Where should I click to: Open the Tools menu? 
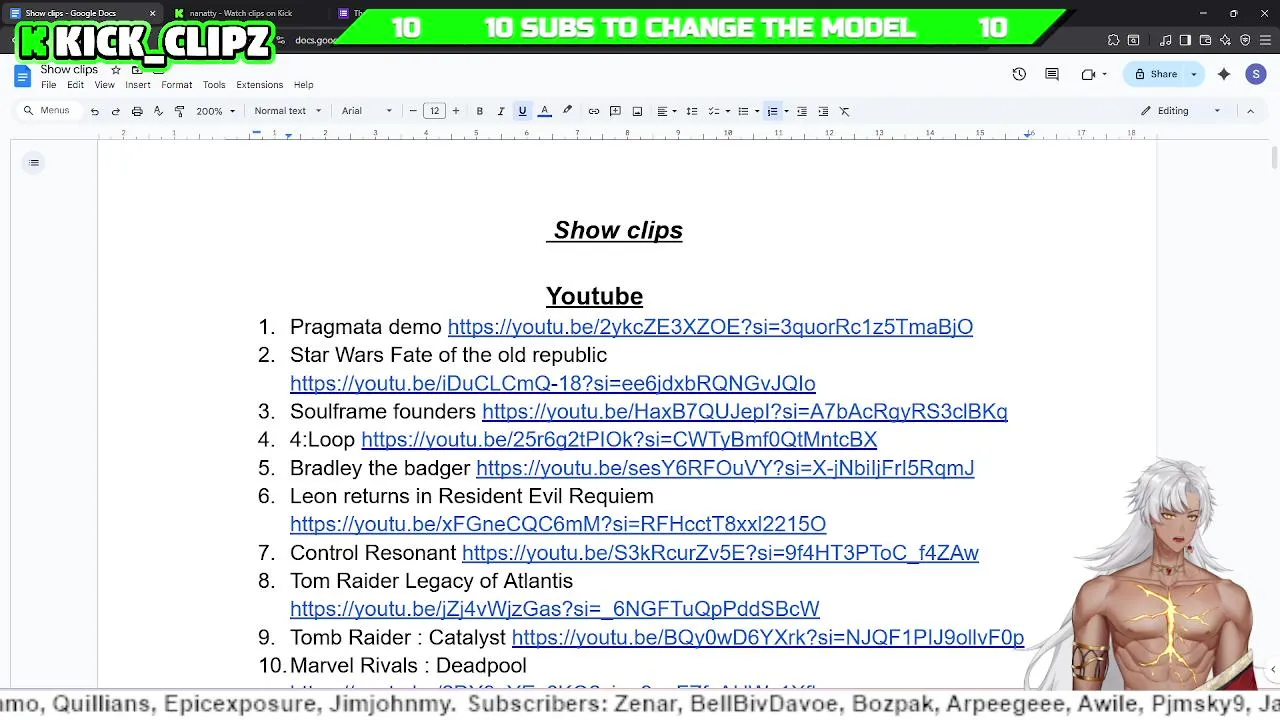[x=214, y=85]
